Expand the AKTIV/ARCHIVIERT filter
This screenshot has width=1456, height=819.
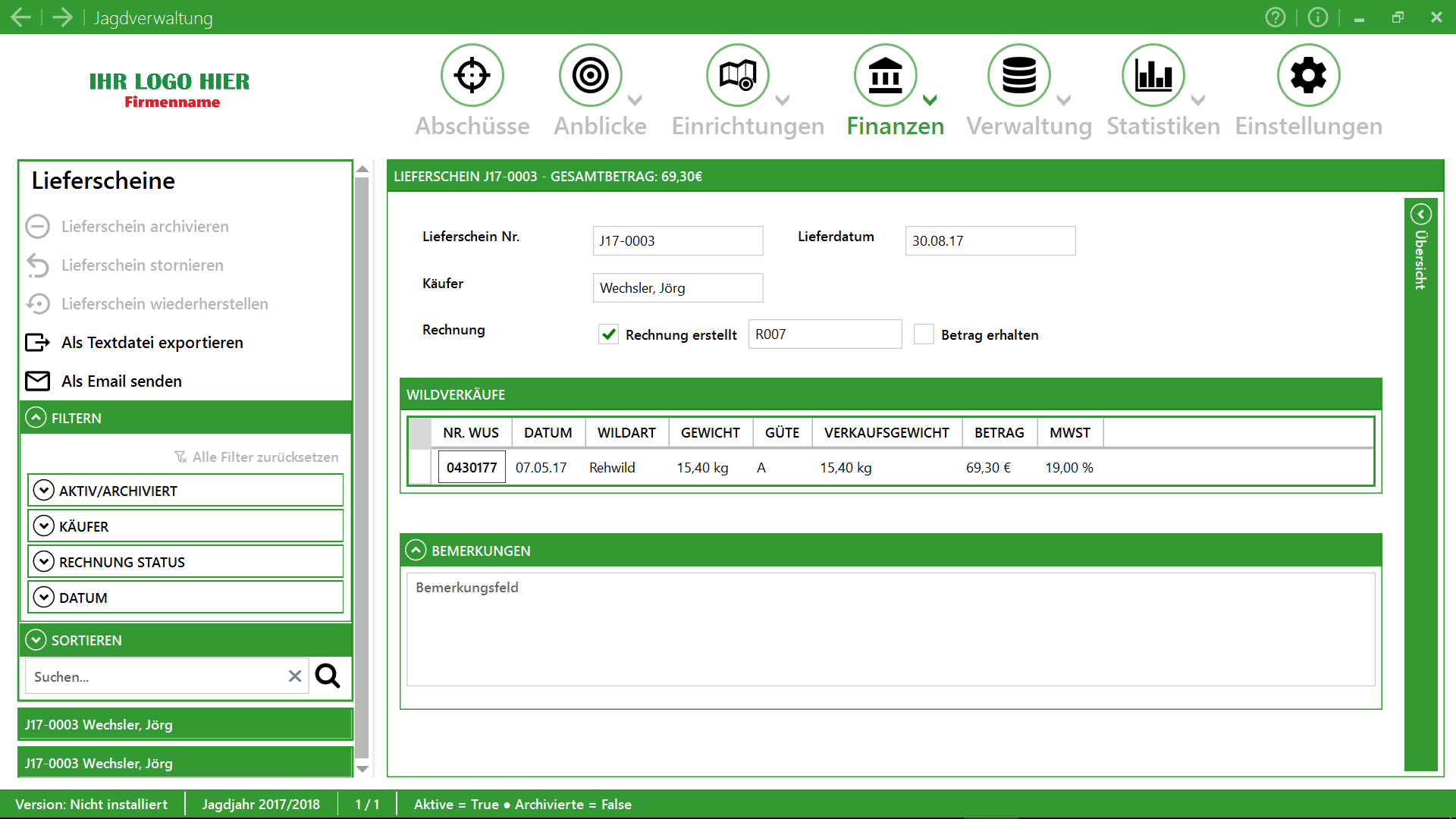tap(44, 491)
